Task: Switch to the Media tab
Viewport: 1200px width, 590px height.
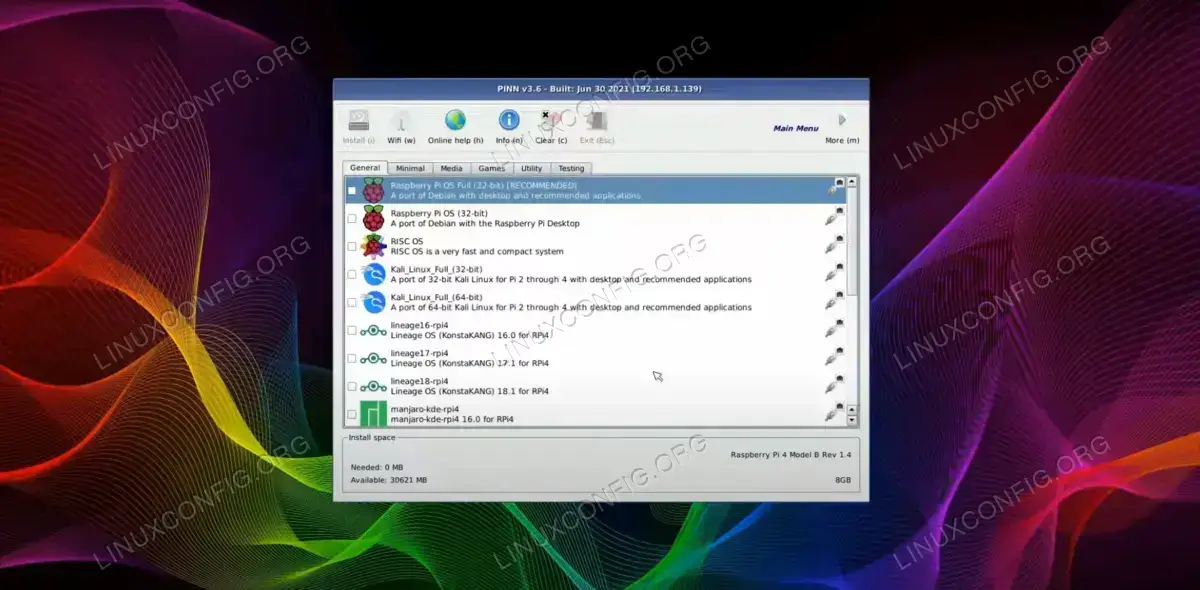Action: [452, 168]
